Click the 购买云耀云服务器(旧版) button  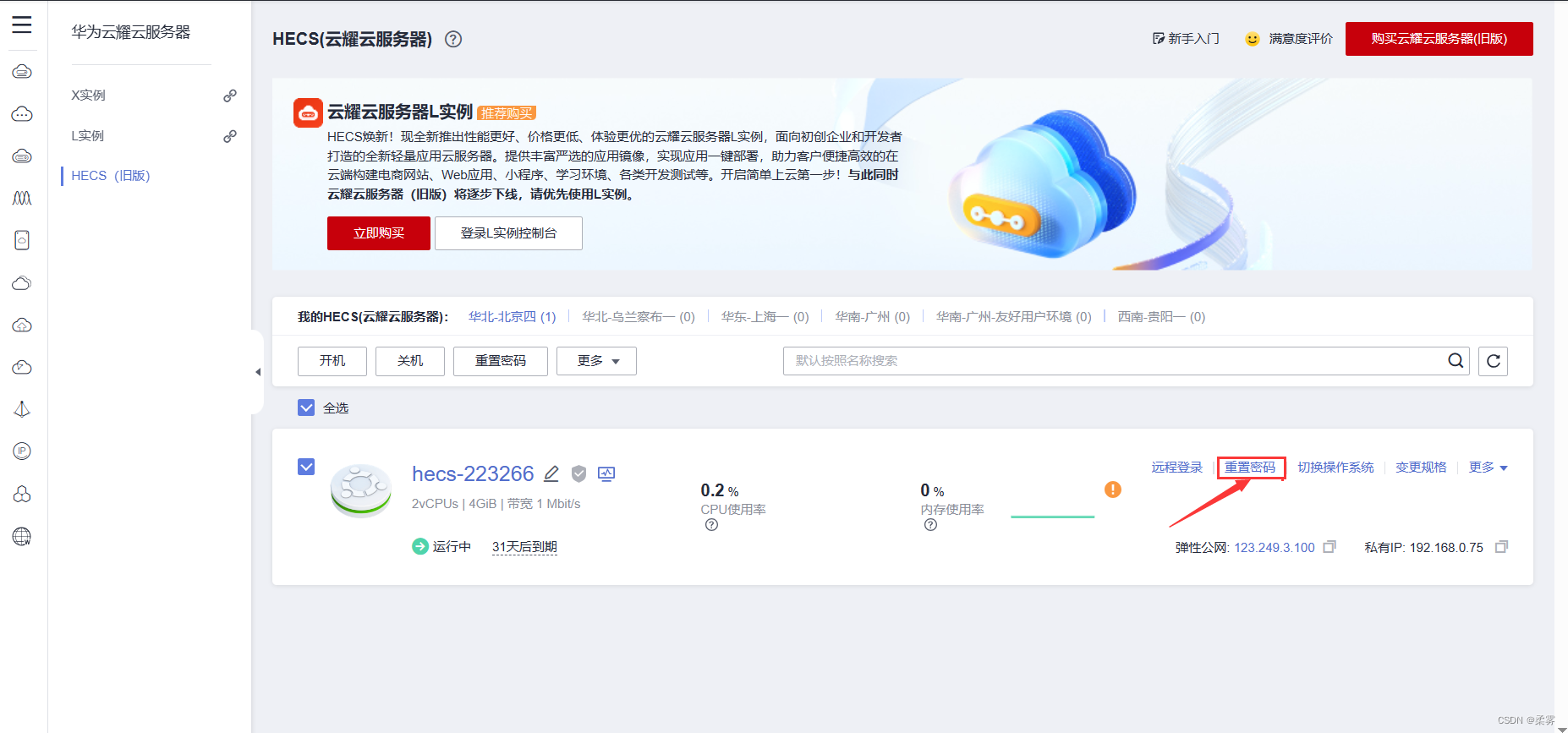1439,39
